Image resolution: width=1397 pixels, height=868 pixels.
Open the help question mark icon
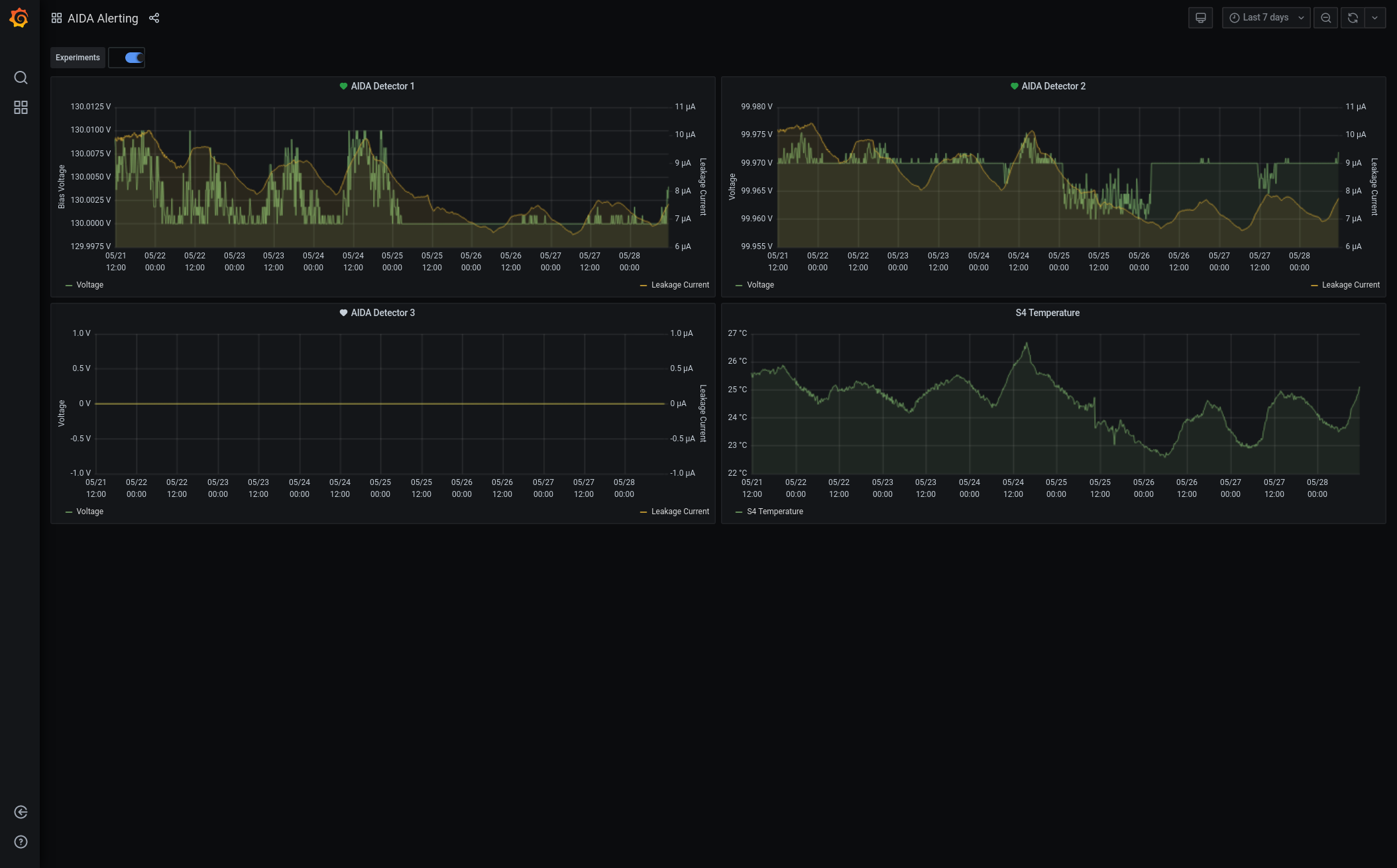click(x=21, y=842)
